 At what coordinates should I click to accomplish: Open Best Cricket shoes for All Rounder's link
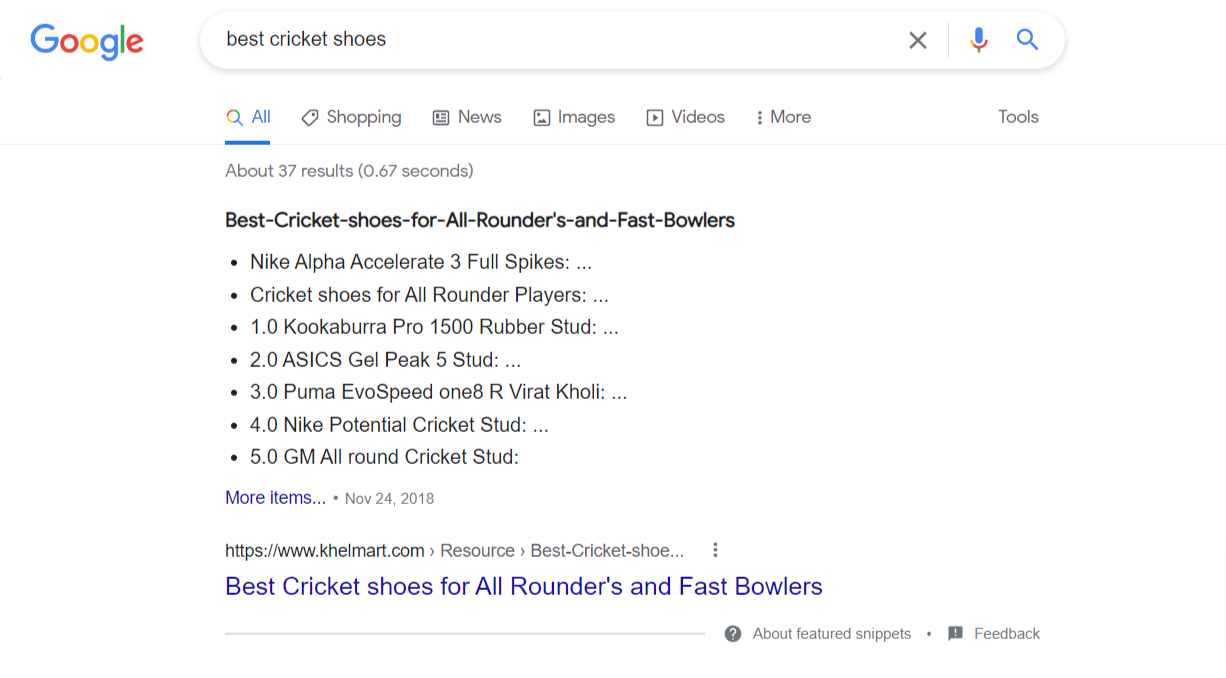click(x=524, y=586)
